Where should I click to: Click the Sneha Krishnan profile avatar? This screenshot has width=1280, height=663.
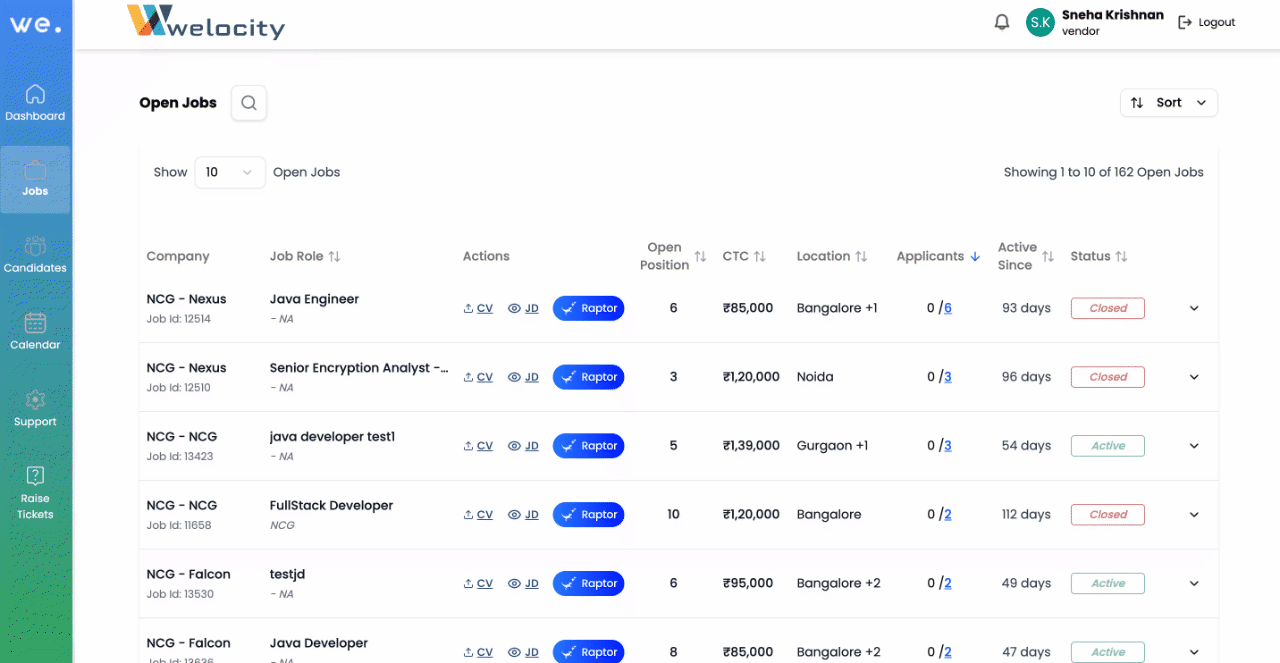[1040, 22]
